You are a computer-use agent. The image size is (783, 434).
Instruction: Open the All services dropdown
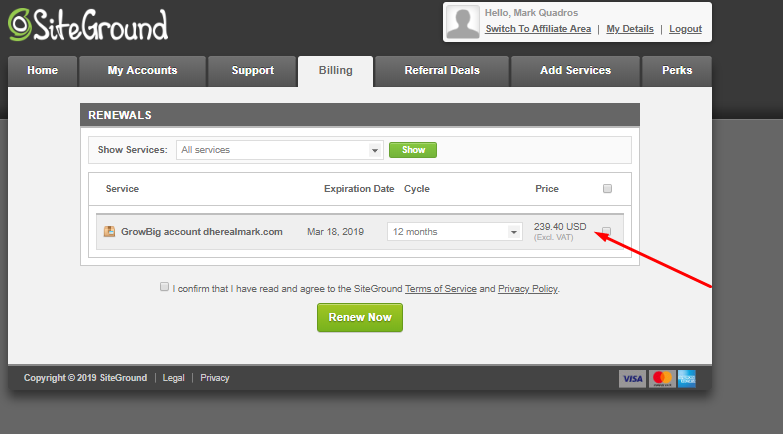click(x=280, y=150)
